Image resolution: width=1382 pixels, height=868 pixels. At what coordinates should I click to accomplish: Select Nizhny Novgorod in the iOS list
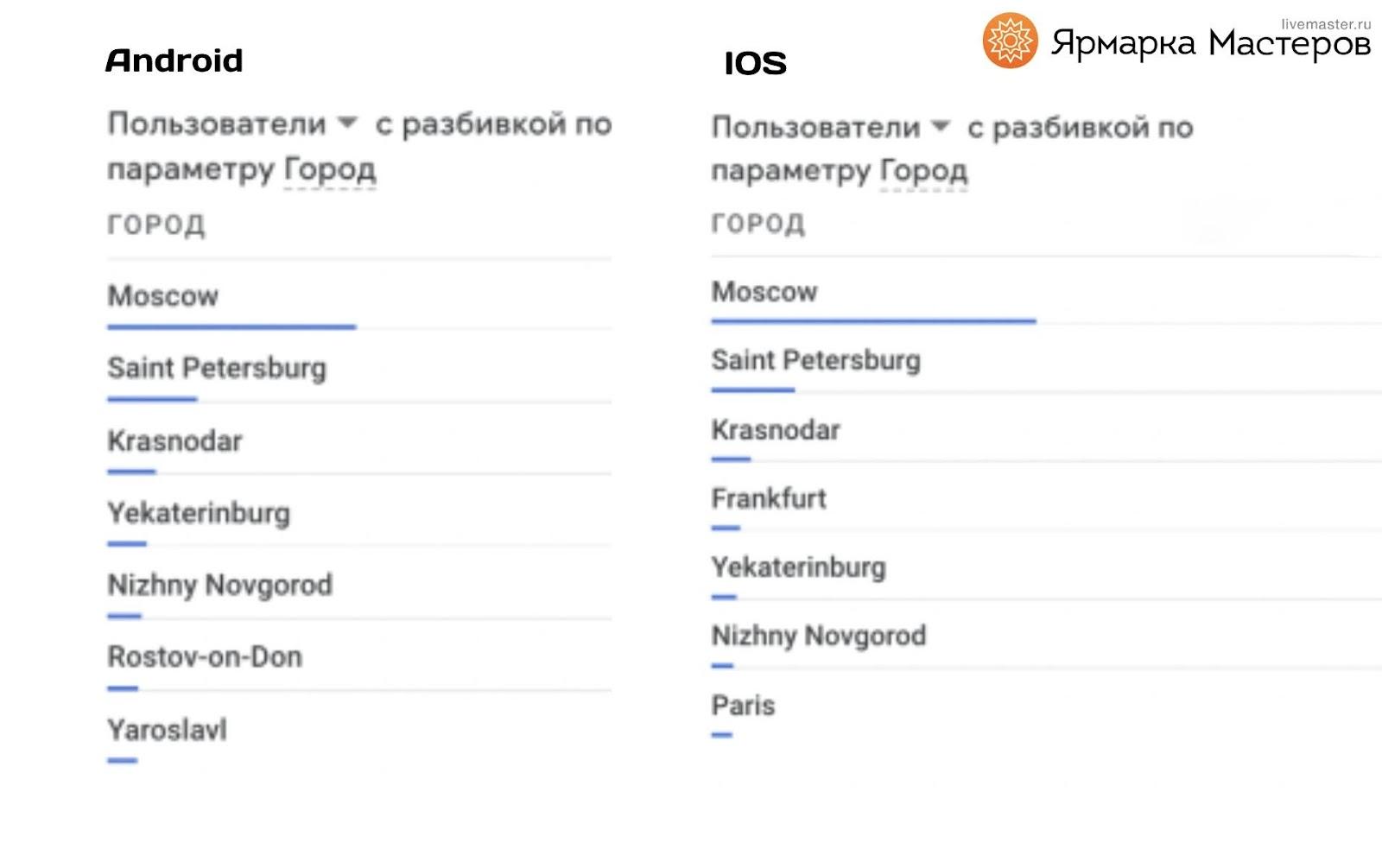point(818,637)
